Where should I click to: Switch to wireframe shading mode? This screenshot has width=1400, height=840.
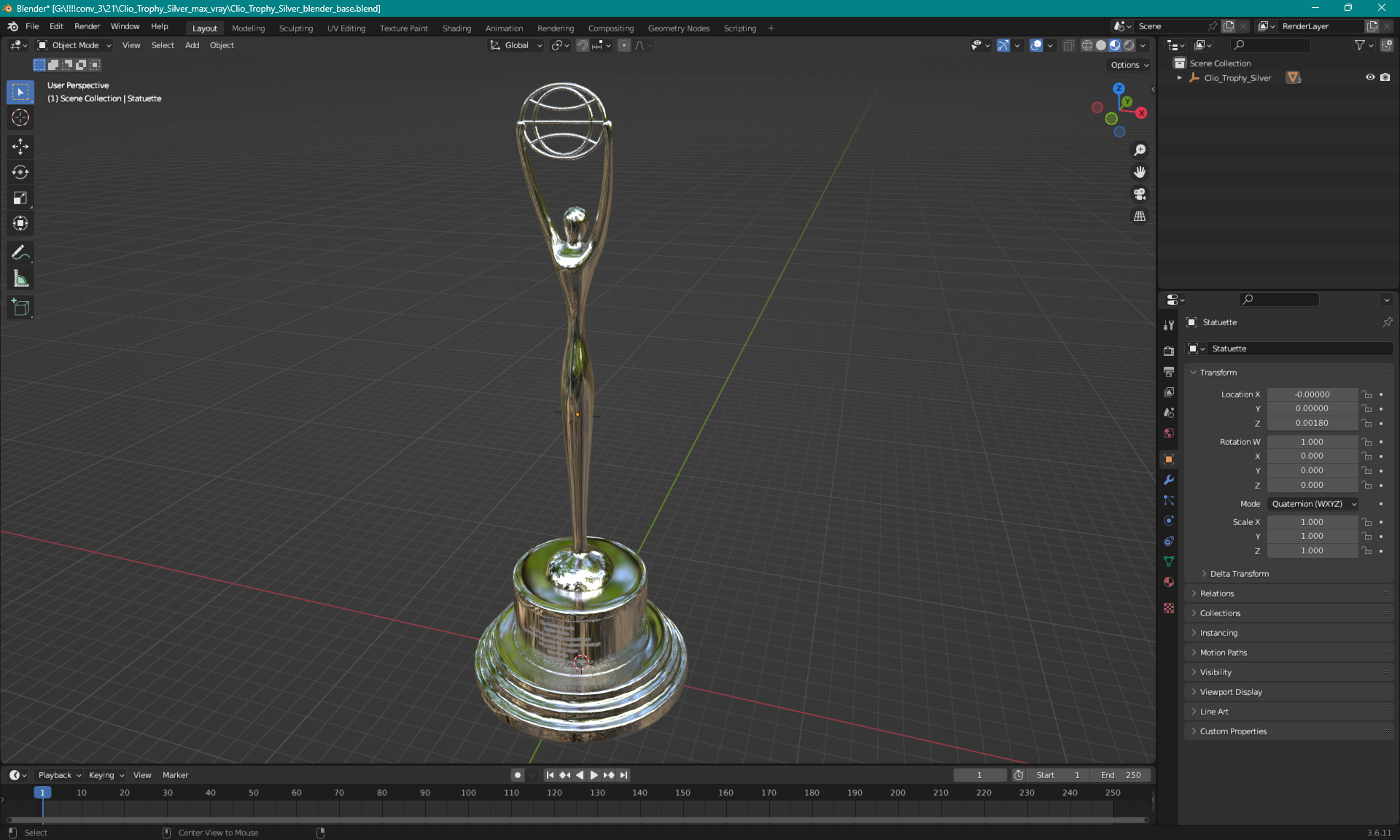coord(1087,45)
